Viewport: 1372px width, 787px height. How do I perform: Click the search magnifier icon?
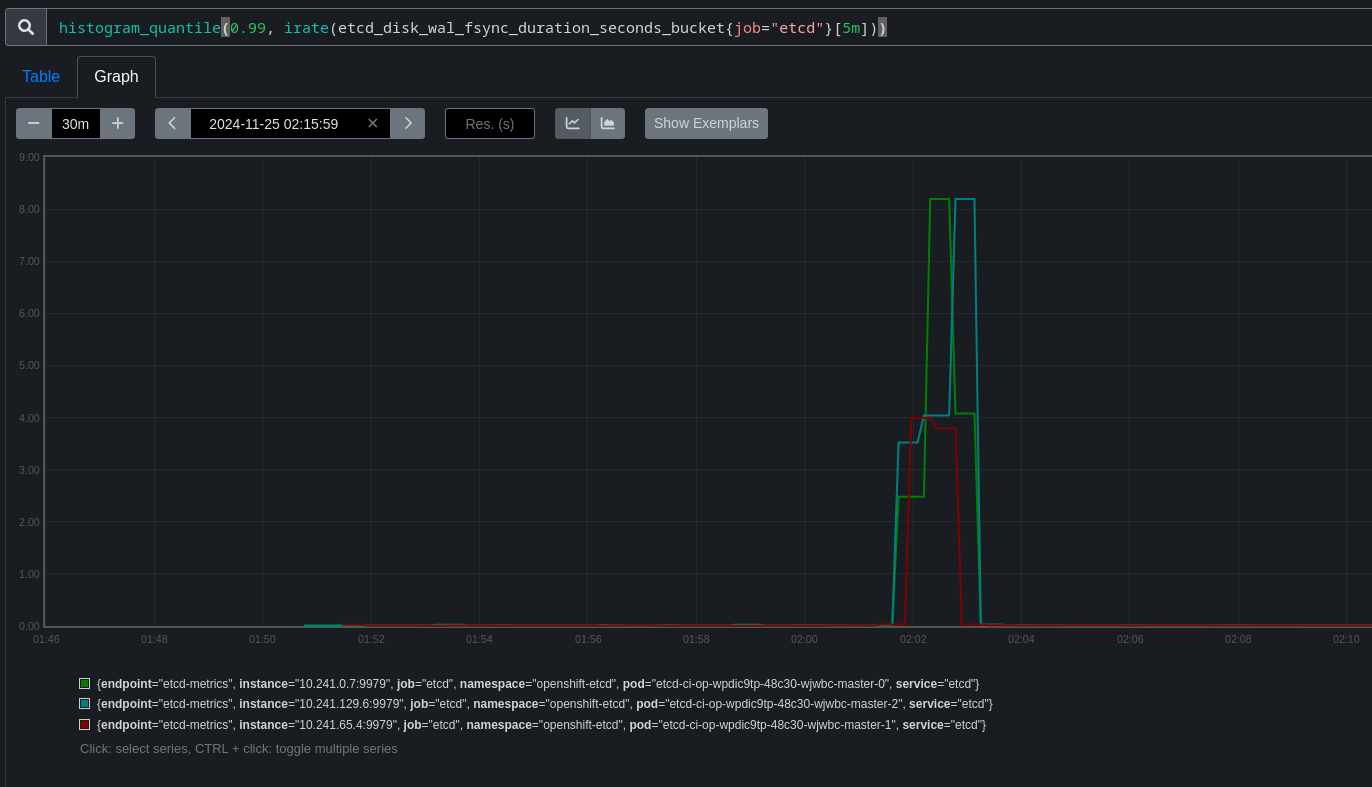tap(26, 27)
